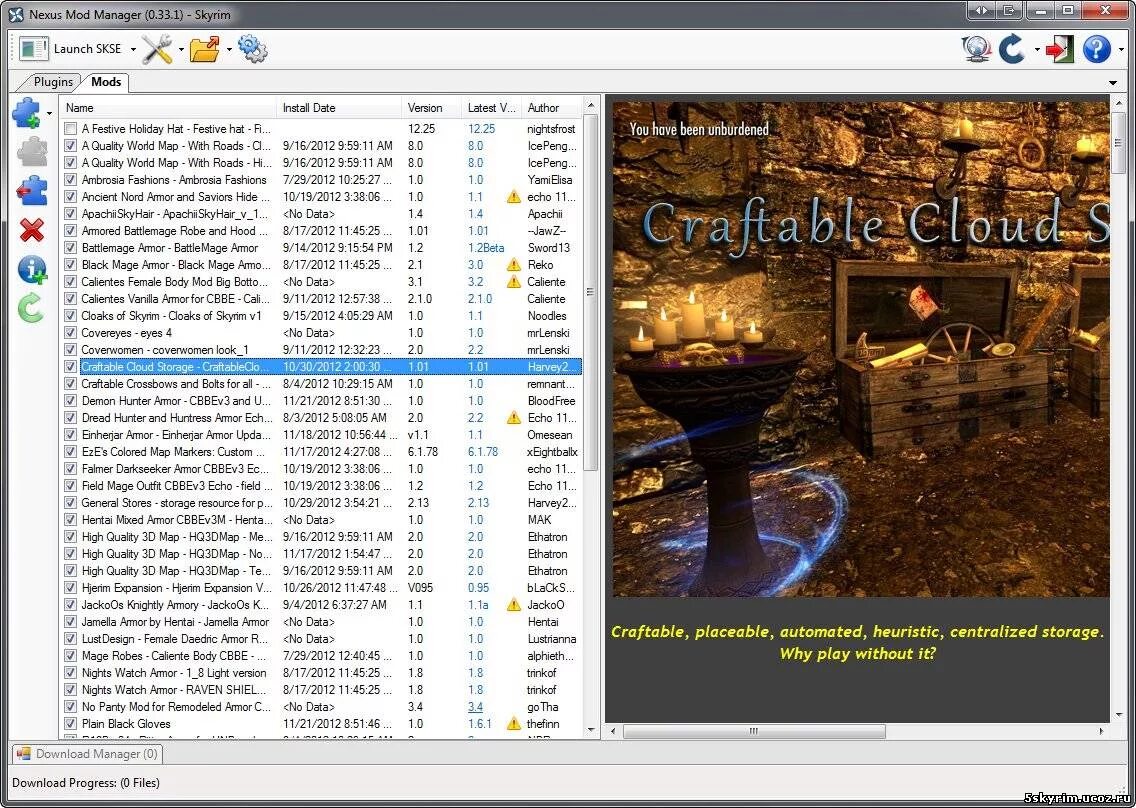Sort by the Name column header
Viewport: 1136px width, 808px height.
tap(168, 107)
